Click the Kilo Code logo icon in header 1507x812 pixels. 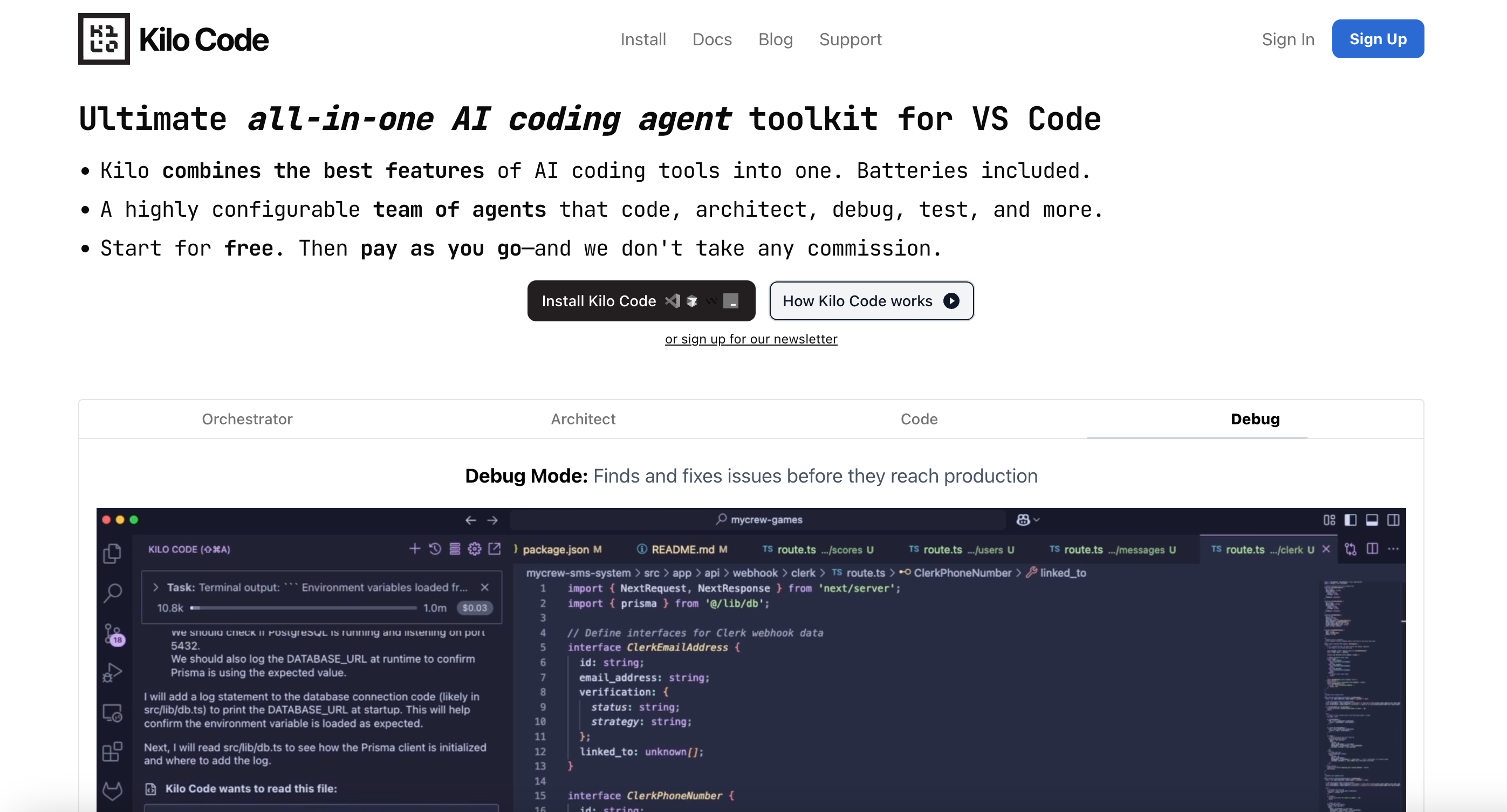point(104,39)
